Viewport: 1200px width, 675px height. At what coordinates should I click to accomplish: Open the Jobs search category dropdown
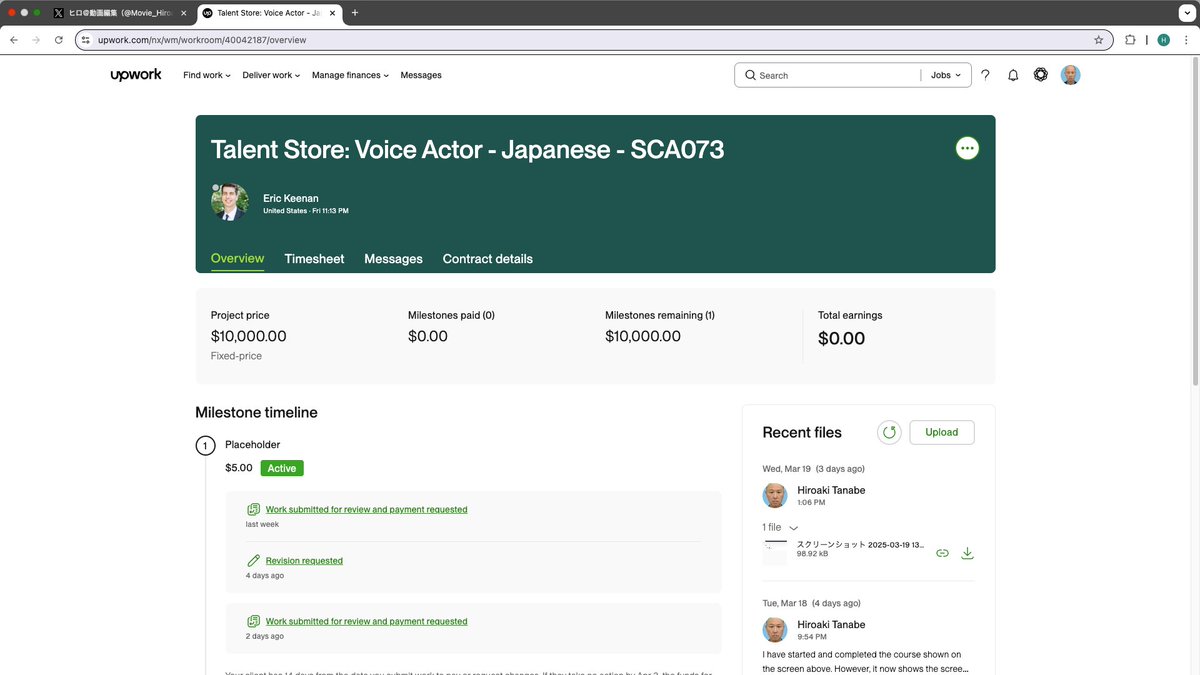(x=945, y=75)
